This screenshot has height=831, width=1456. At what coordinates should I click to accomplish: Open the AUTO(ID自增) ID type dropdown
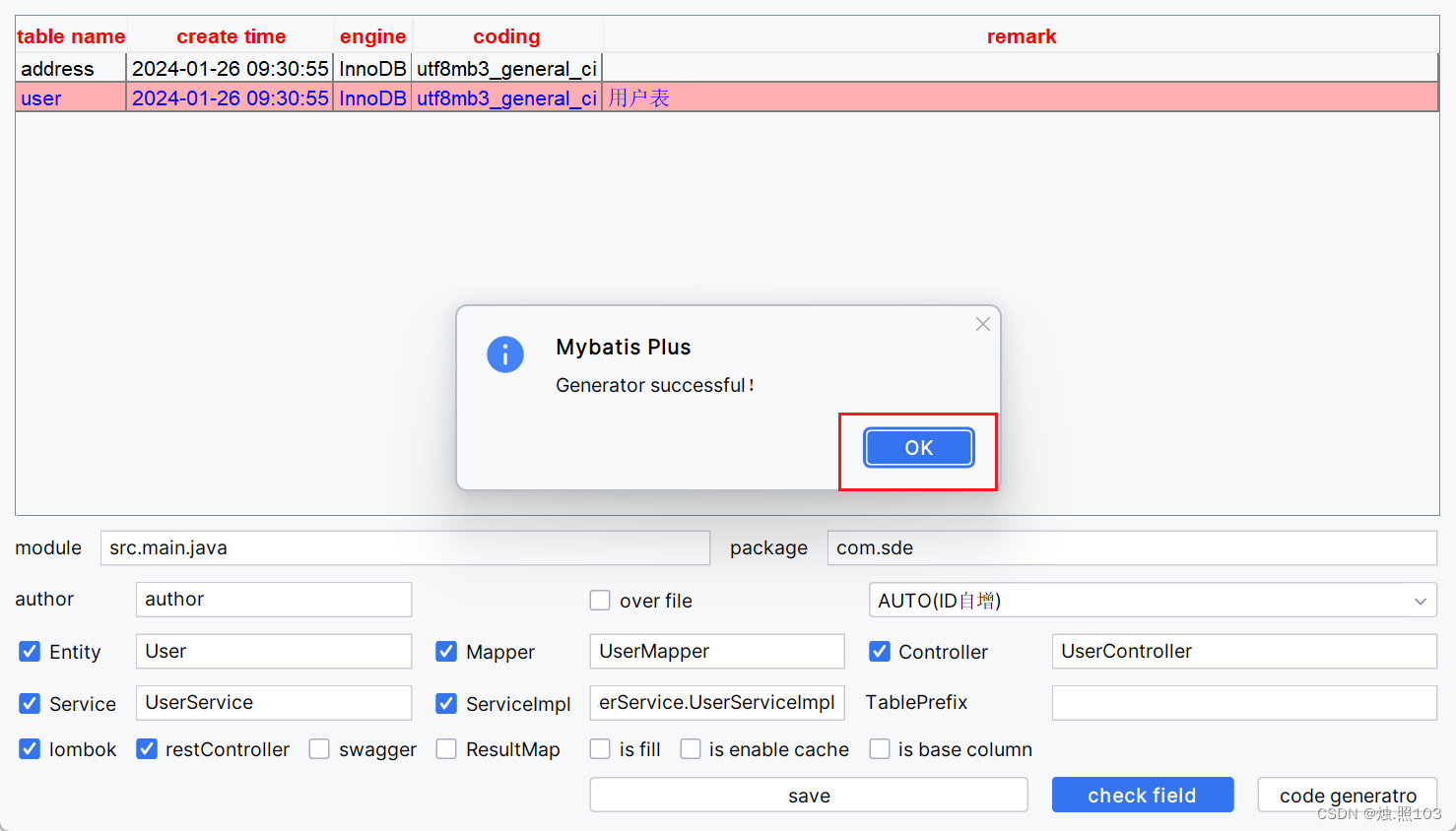(x=1153, y=600)
